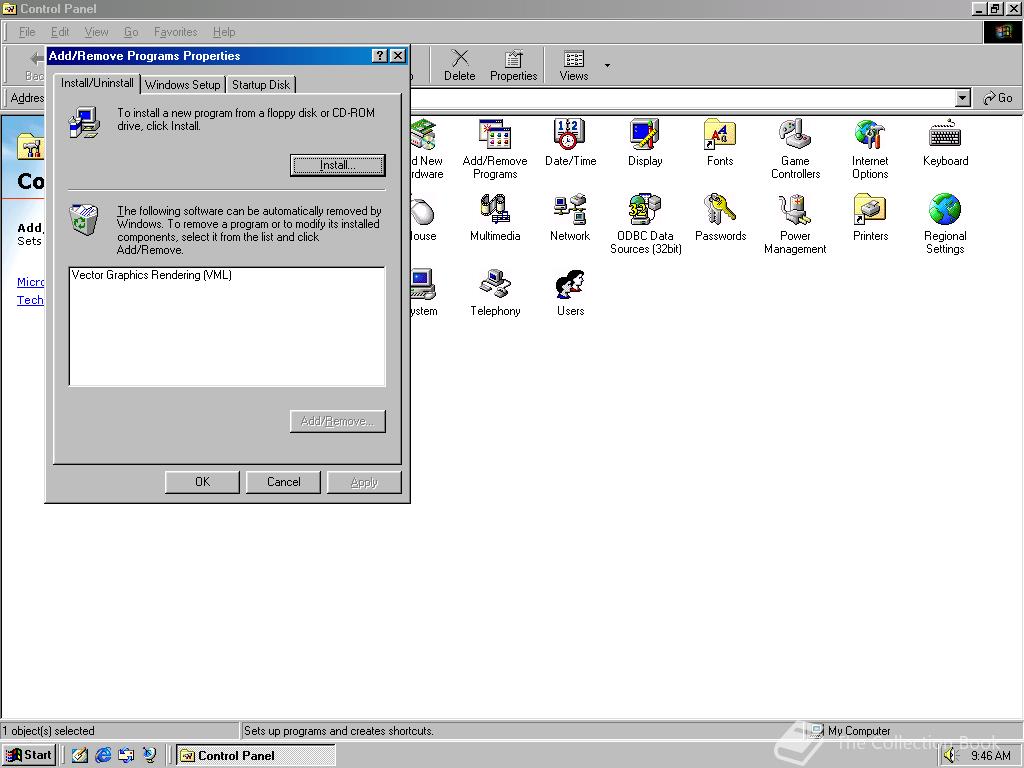
Task: Click the 9:46 AM clock in tray
Action: pyautogui.click(x=991, y=756)
